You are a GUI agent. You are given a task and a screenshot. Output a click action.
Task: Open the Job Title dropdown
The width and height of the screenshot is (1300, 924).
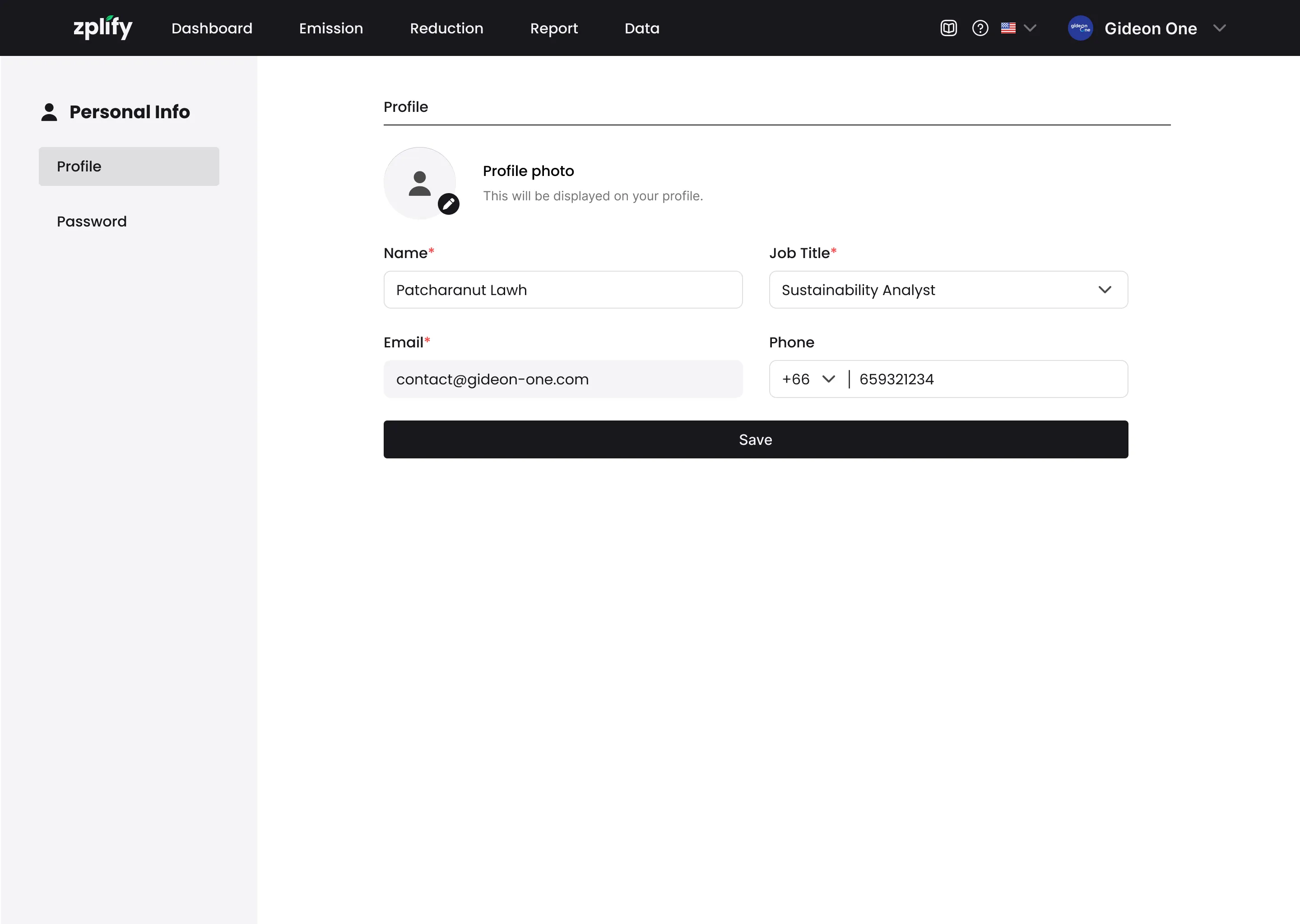coord(947,290)
